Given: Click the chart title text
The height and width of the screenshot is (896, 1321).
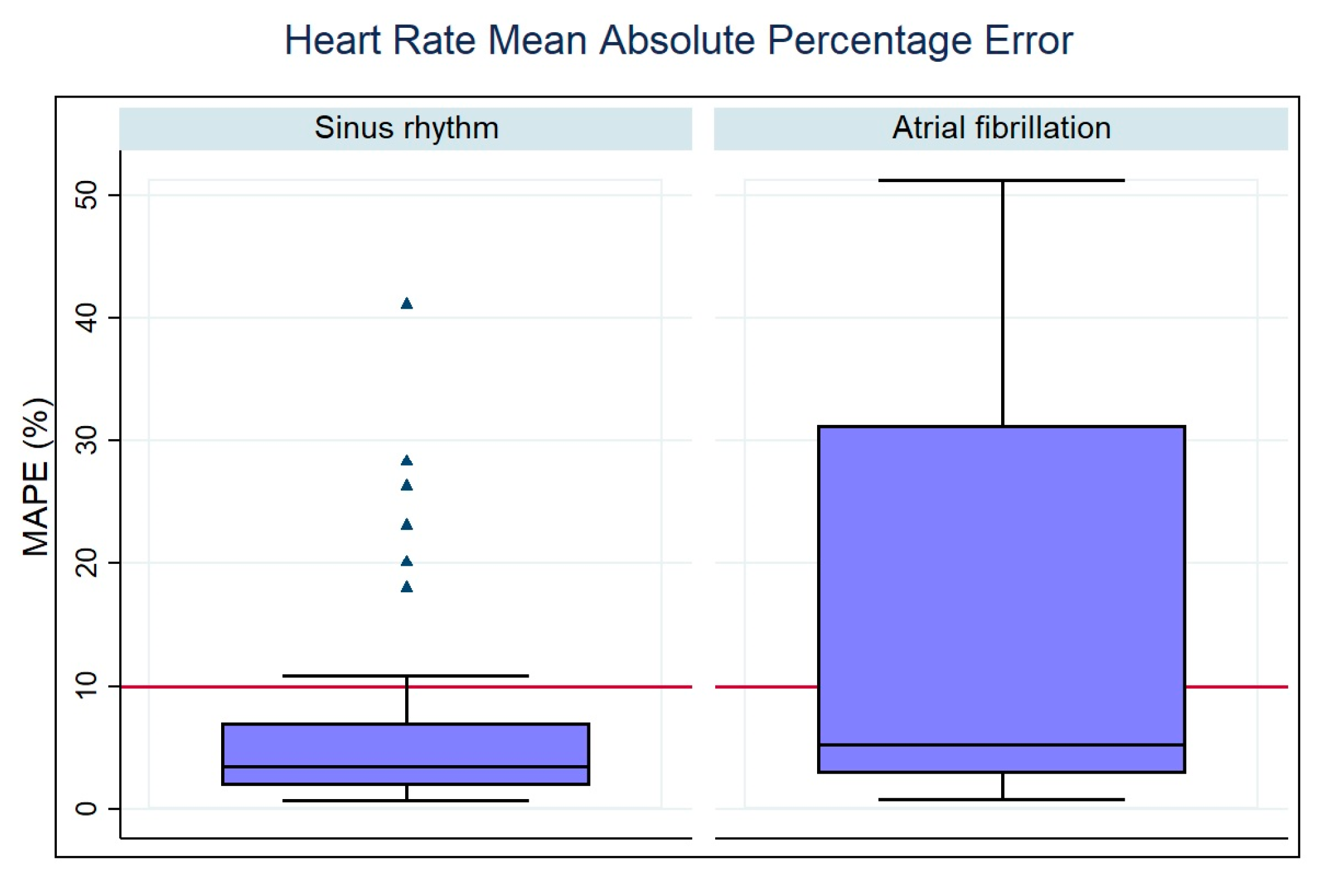Looking at the screenshot, I should pyautogui.click(x=678, y=41).
